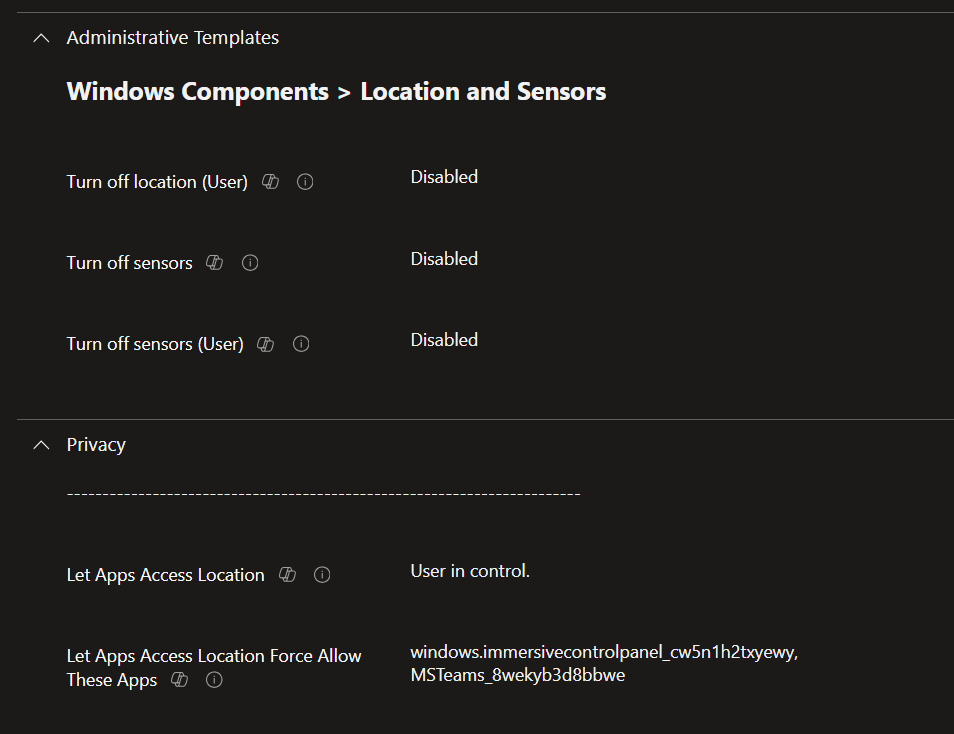954x734 pixels.
Task: Collapse Administrative Templates using its chevron
Action: click(41, 38)
